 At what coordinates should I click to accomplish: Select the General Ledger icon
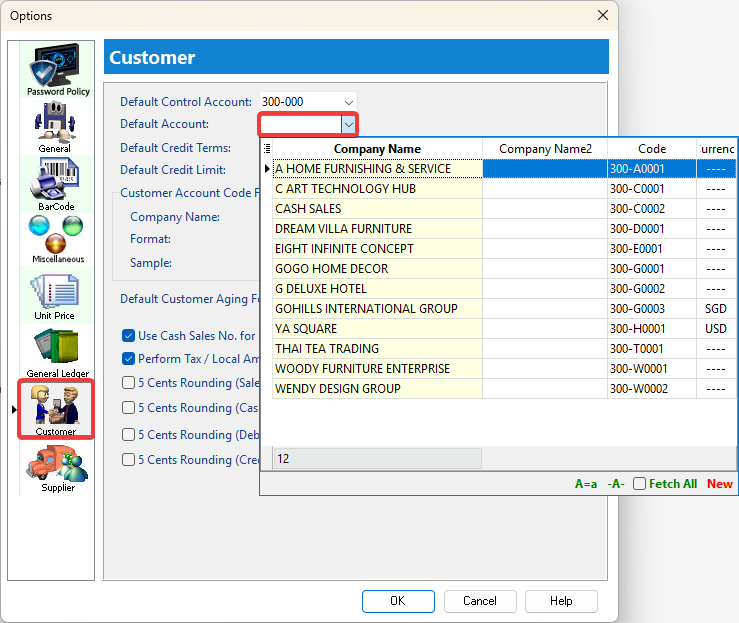56,350
